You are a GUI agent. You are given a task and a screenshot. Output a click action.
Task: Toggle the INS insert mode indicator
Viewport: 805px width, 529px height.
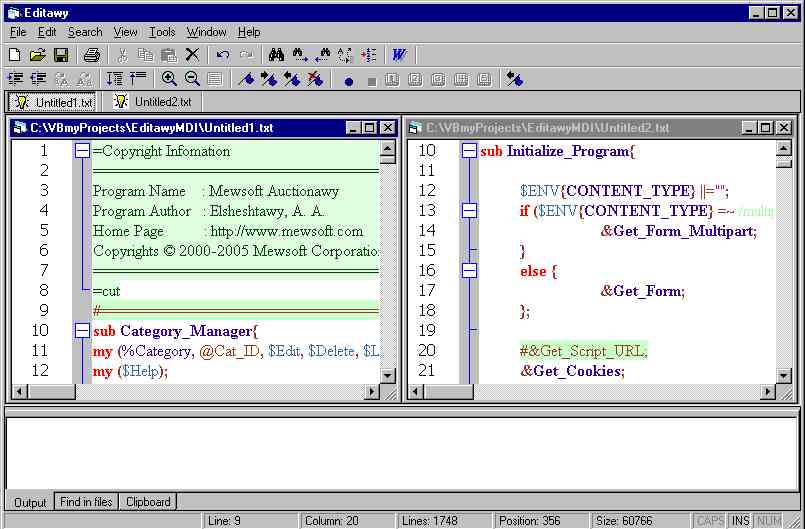tap(740, 521)
